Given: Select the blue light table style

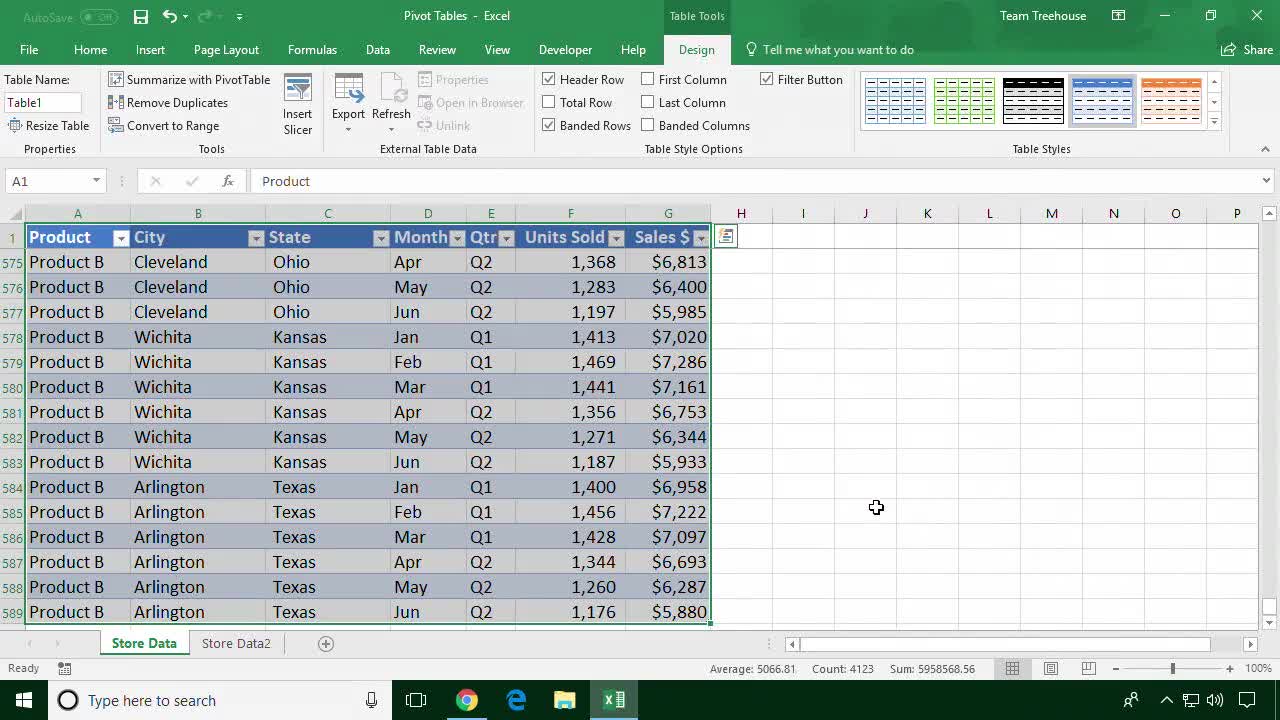Looking at the screenshot, I should (895, 101).
